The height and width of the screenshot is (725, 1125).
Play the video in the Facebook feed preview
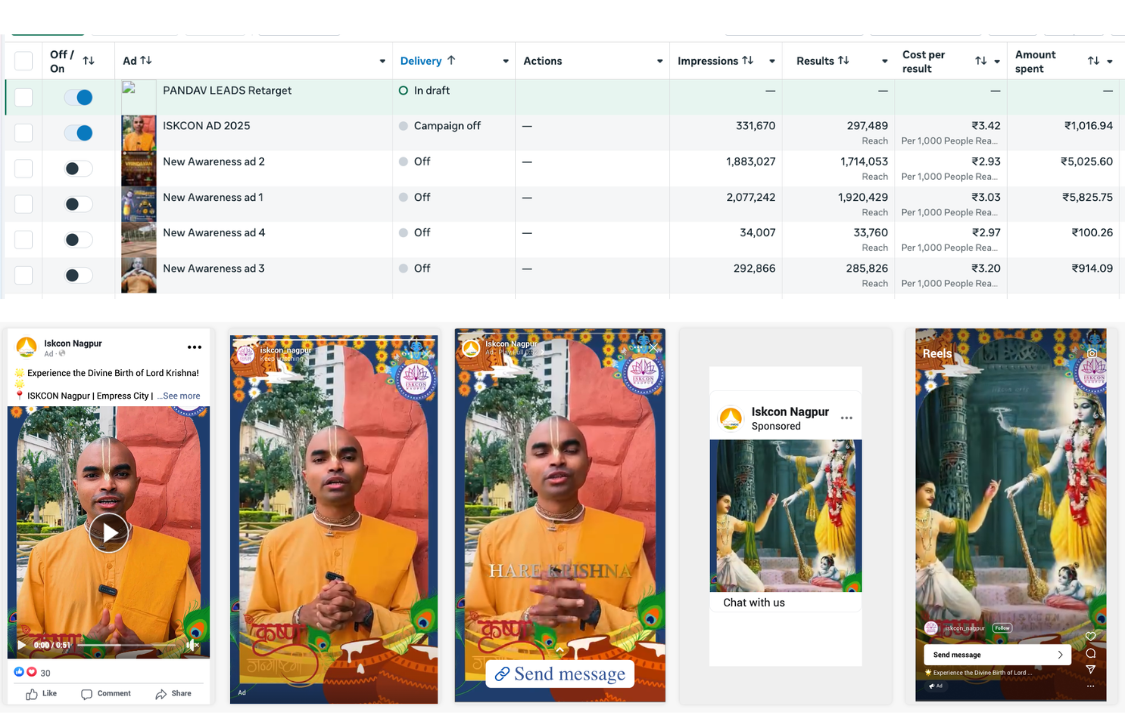pyautogui.click(x=108, y=532)
